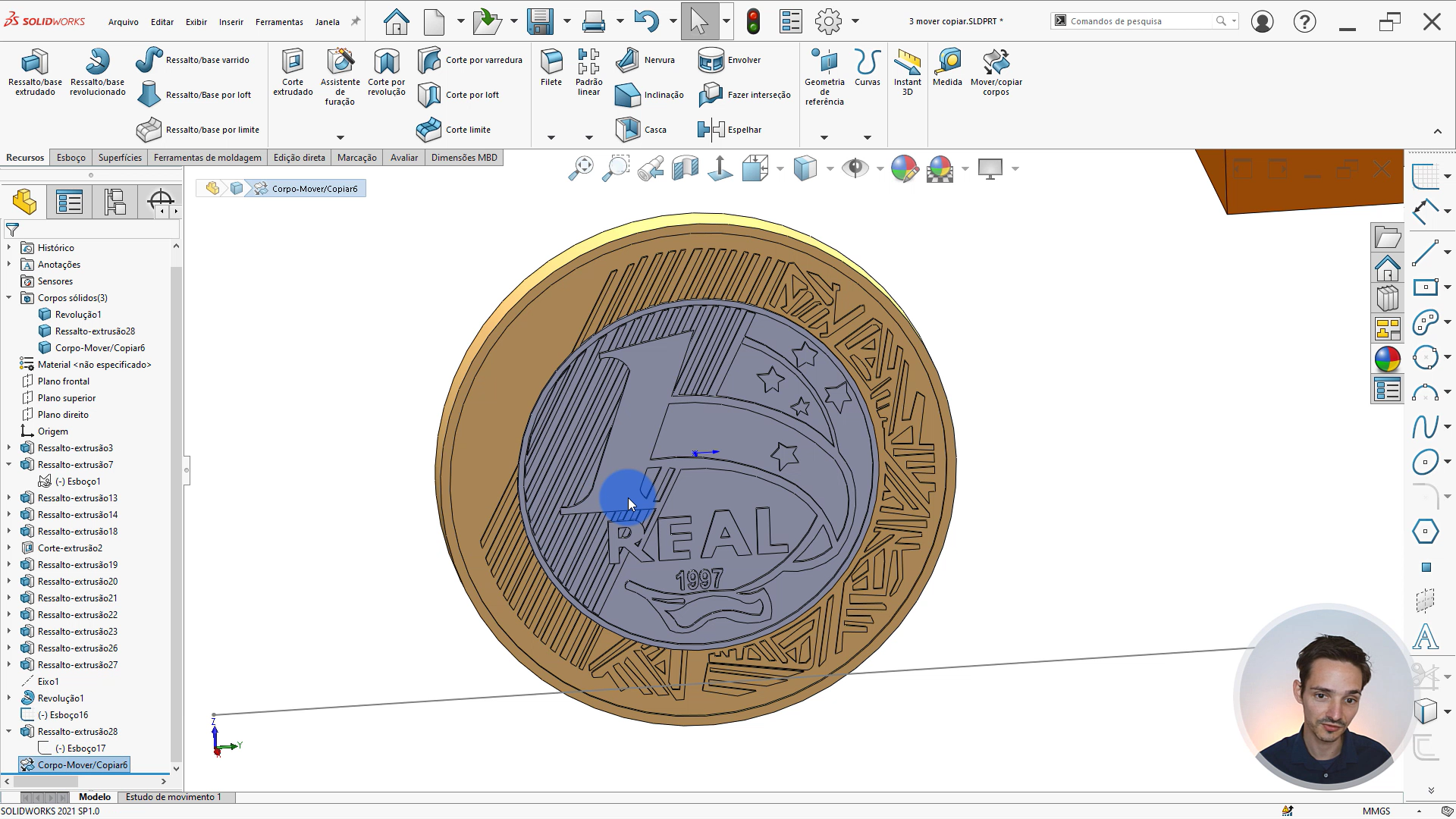Open the Filete dropdown arrow
The image size is (1456, 819).
(x=551, y=137)
